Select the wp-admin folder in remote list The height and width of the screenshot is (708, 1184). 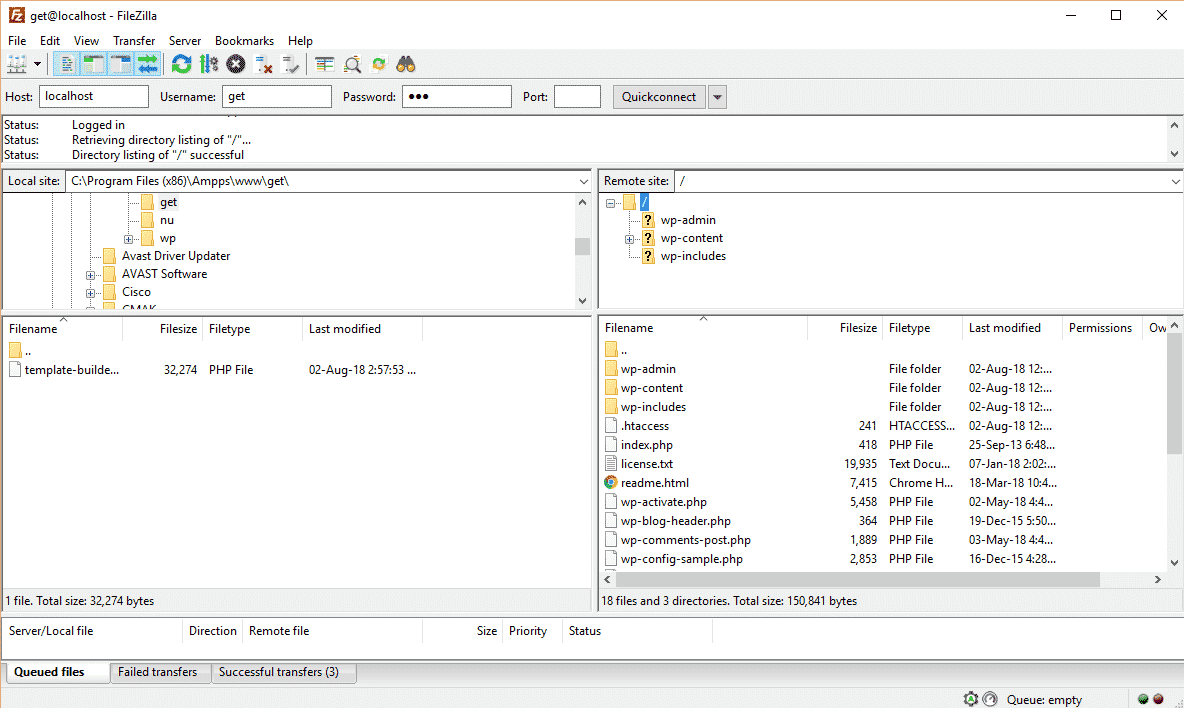coord(648,369)
